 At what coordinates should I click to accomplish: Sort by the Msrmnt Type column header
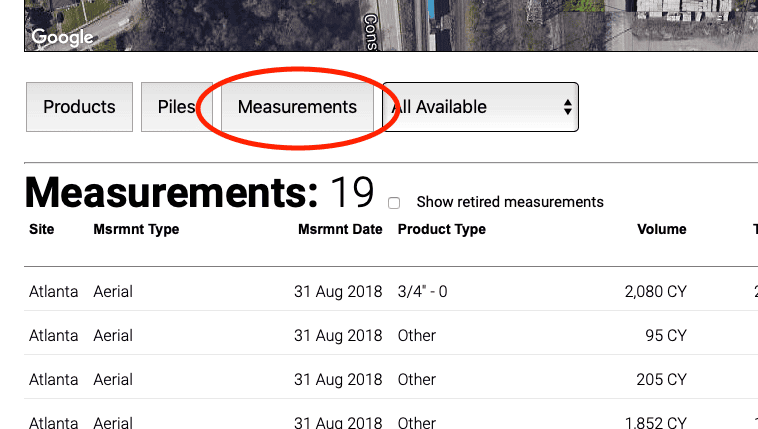136,229
